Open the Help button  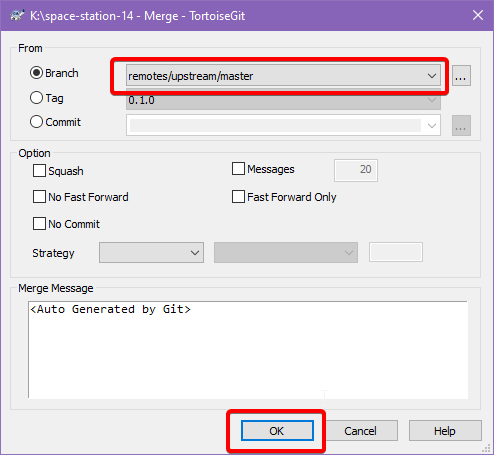tap(445, 431)
